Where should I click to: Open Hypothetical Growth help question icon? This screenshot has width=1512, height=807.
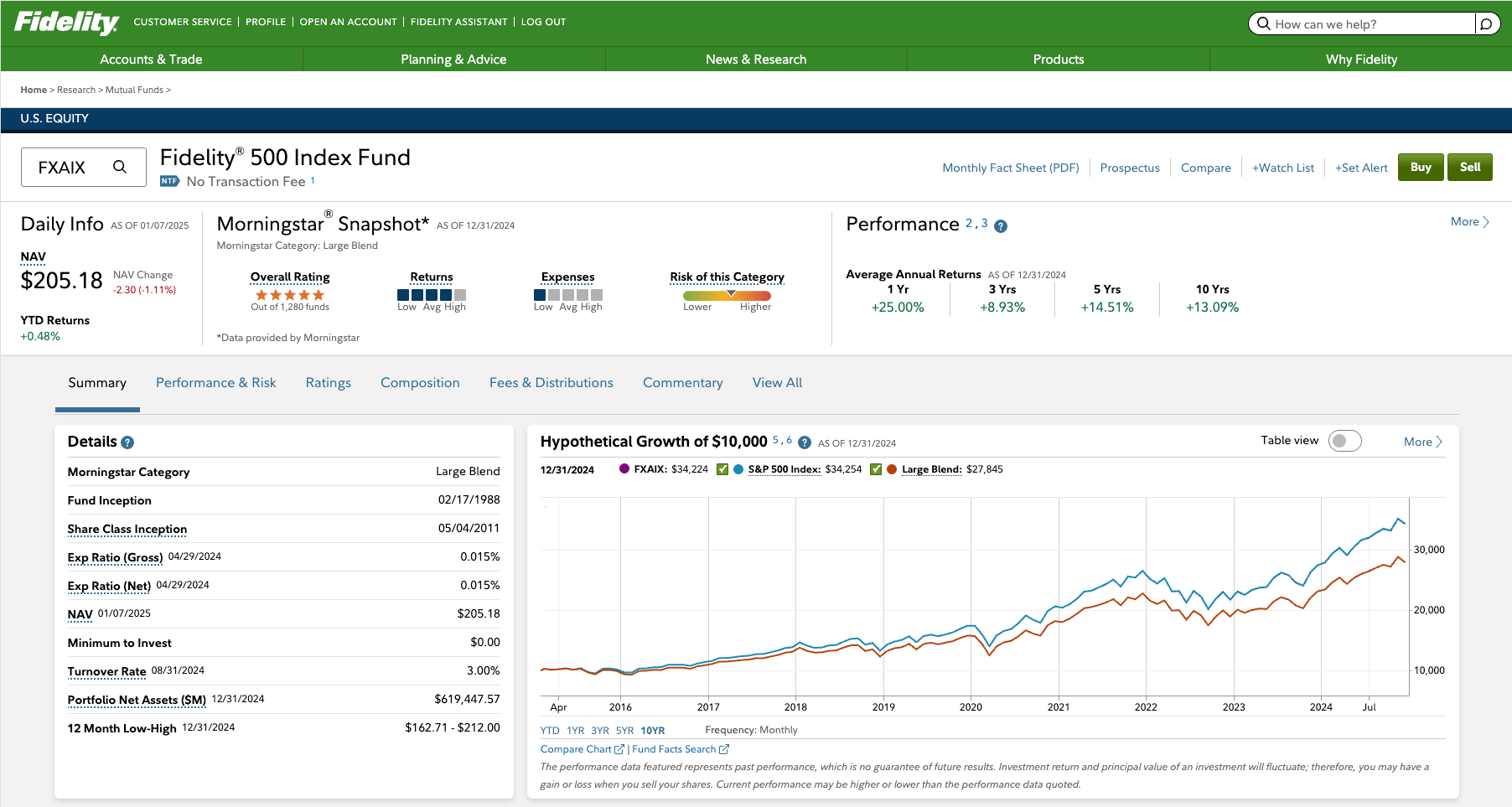(x=805, y=442)
